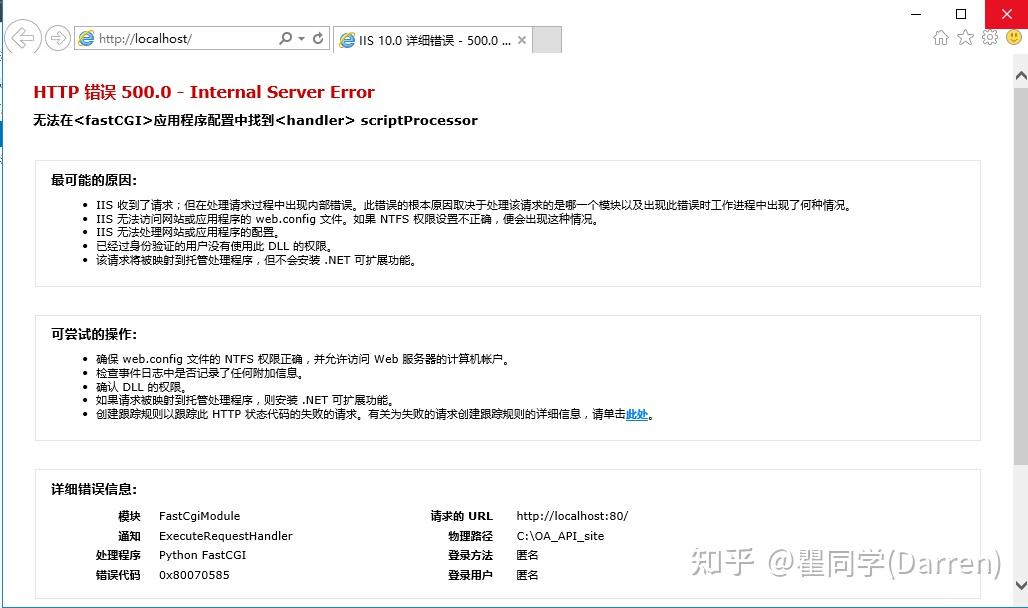Click the Forward navigation arrow
The image size is (1028, 608).
pyautogui.click(x=57, y=37)
